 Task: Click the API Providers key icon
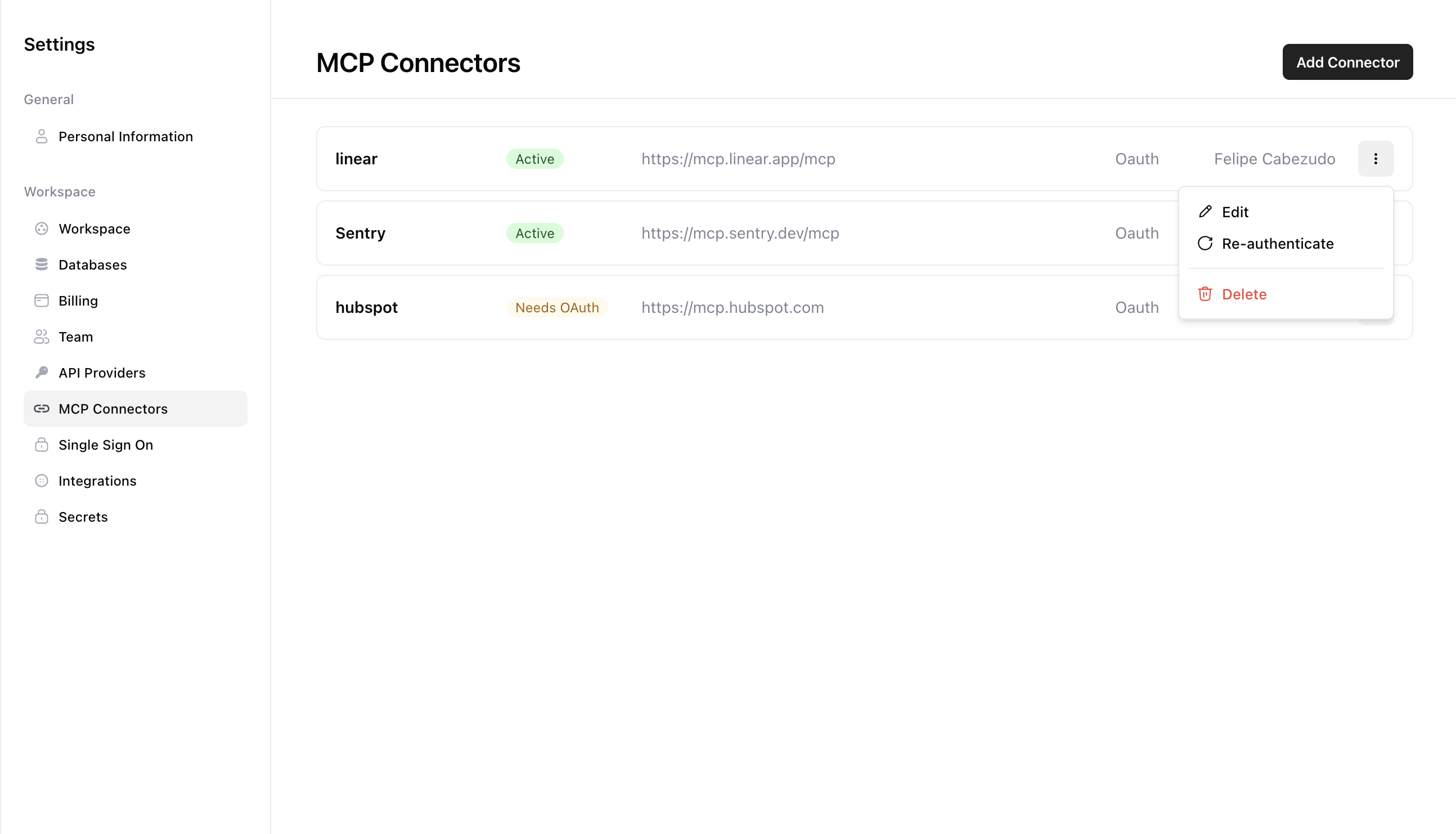tap(41, 373)
